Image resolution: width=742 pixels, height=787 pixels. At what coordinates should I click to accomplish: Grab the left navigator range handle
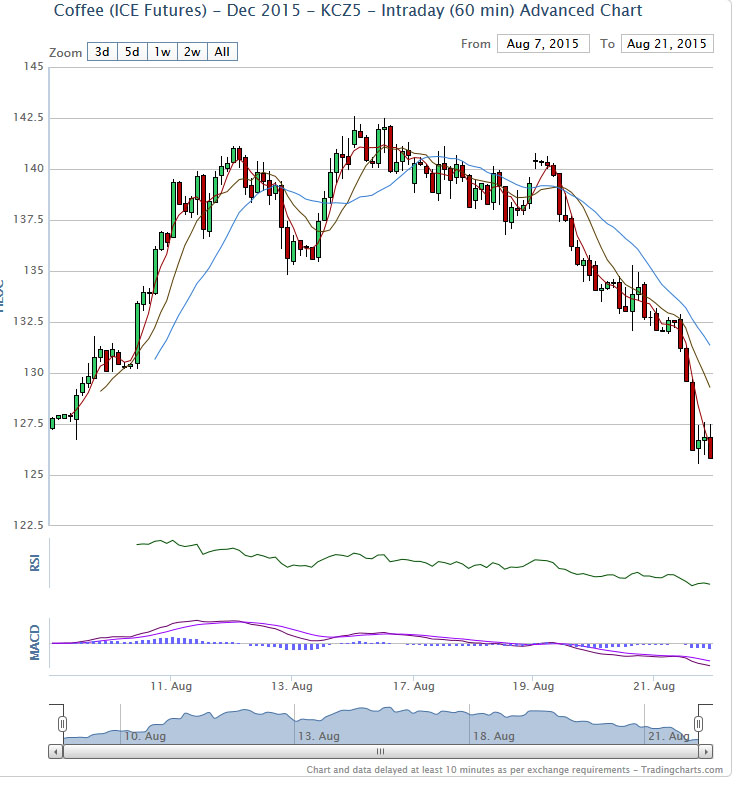[x=62, y=724]
